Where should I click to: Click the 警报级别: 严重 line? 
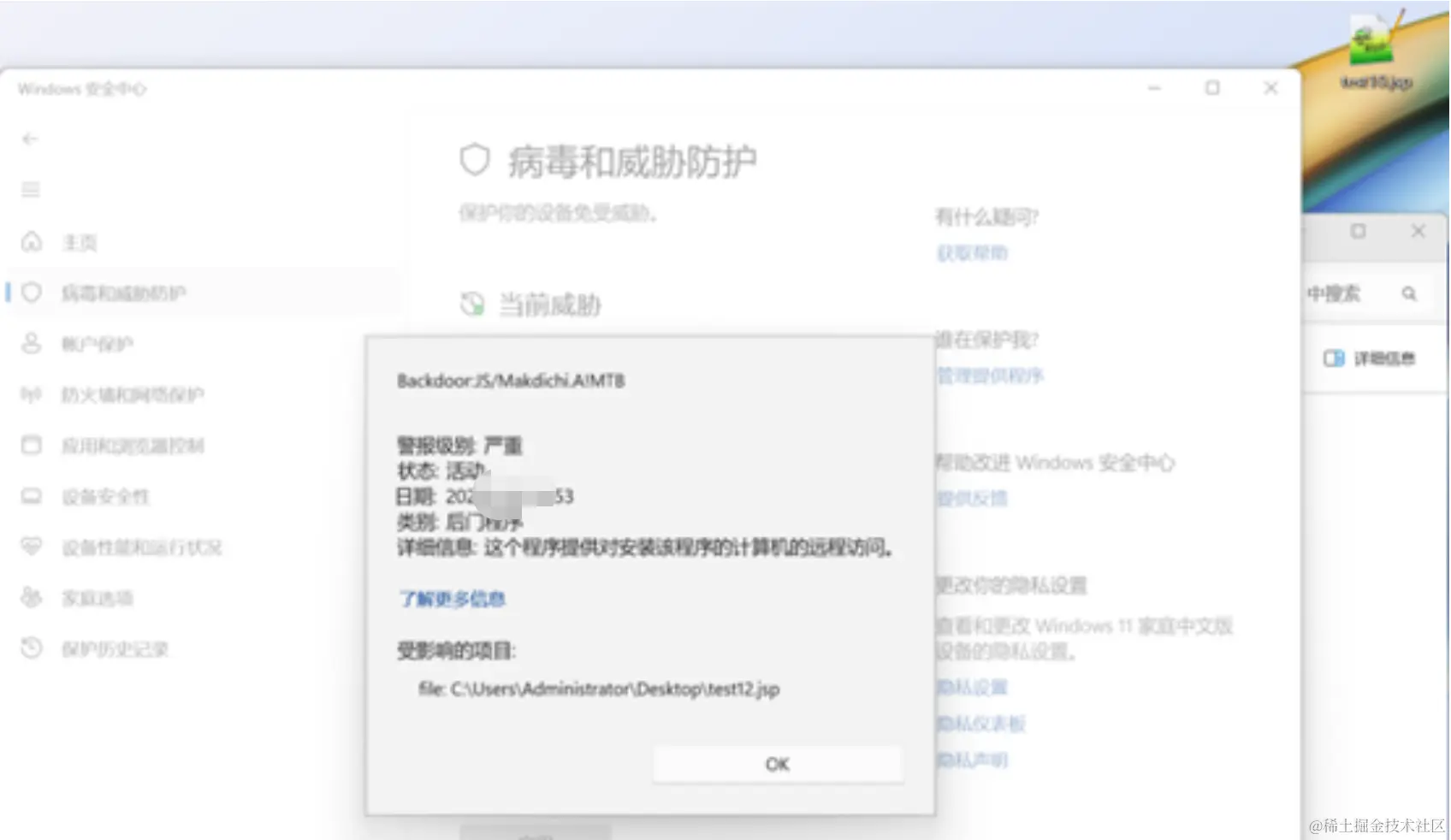click(459, 446)
